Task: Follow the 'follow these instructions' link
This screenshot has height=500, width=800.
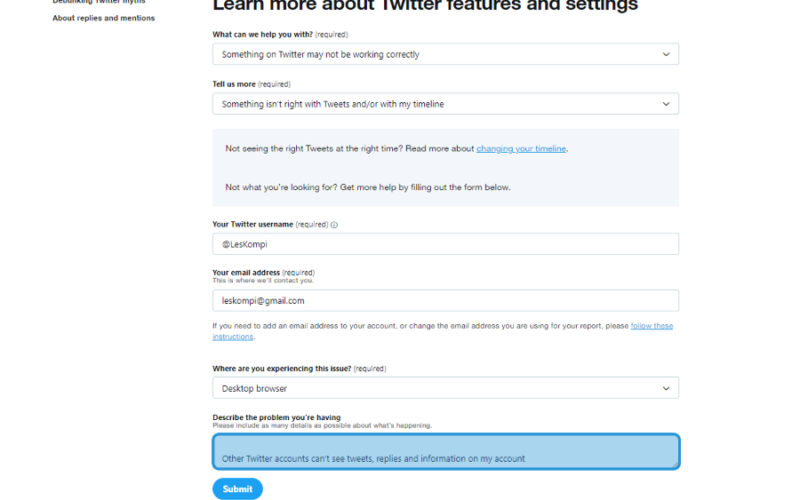Action: (x=652, y=326)
